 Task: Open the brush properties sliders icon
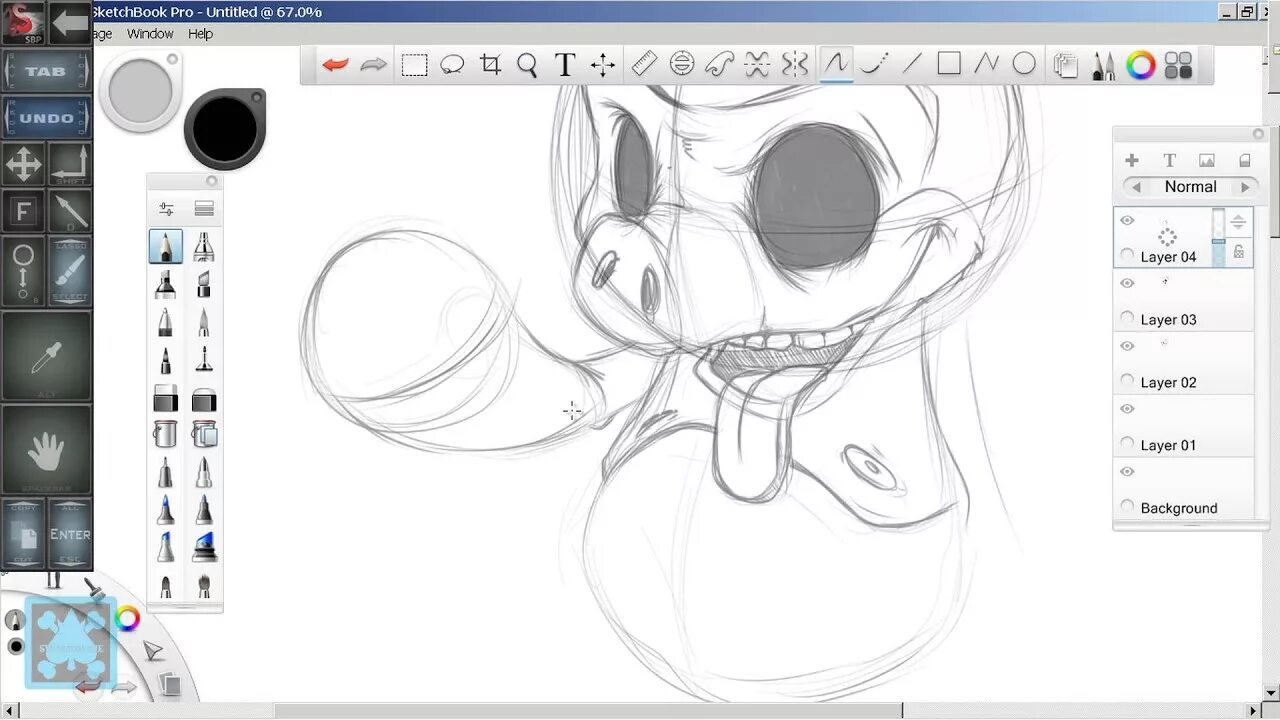coord(166,209)
